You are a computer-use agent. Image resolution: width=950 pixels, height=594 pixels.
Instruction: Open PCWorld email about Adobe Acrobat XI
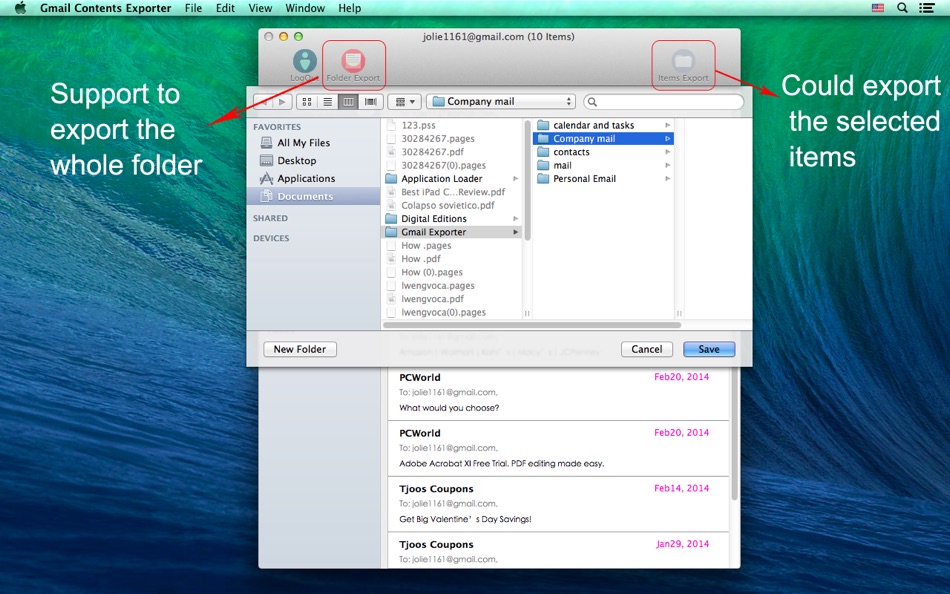(558, 449)
